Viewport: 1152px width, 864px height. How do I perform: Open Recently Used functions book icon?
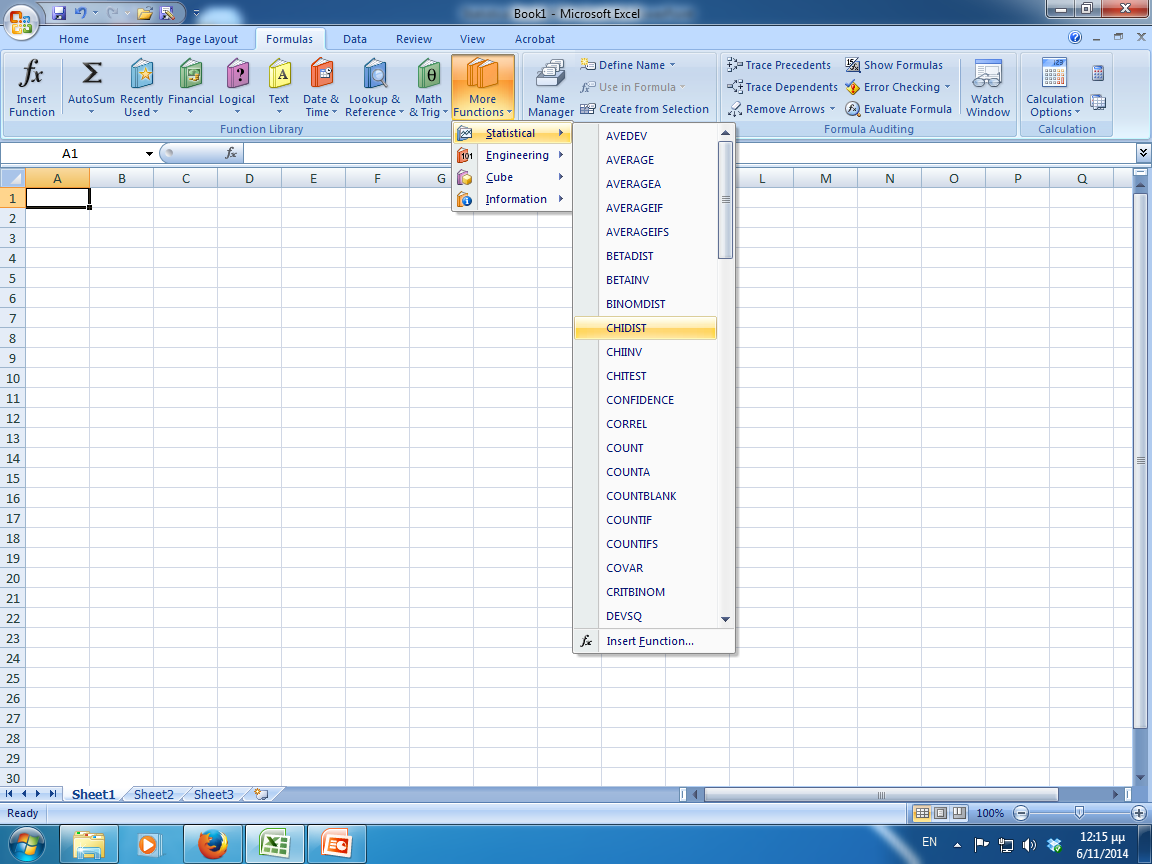pos(142,73)
